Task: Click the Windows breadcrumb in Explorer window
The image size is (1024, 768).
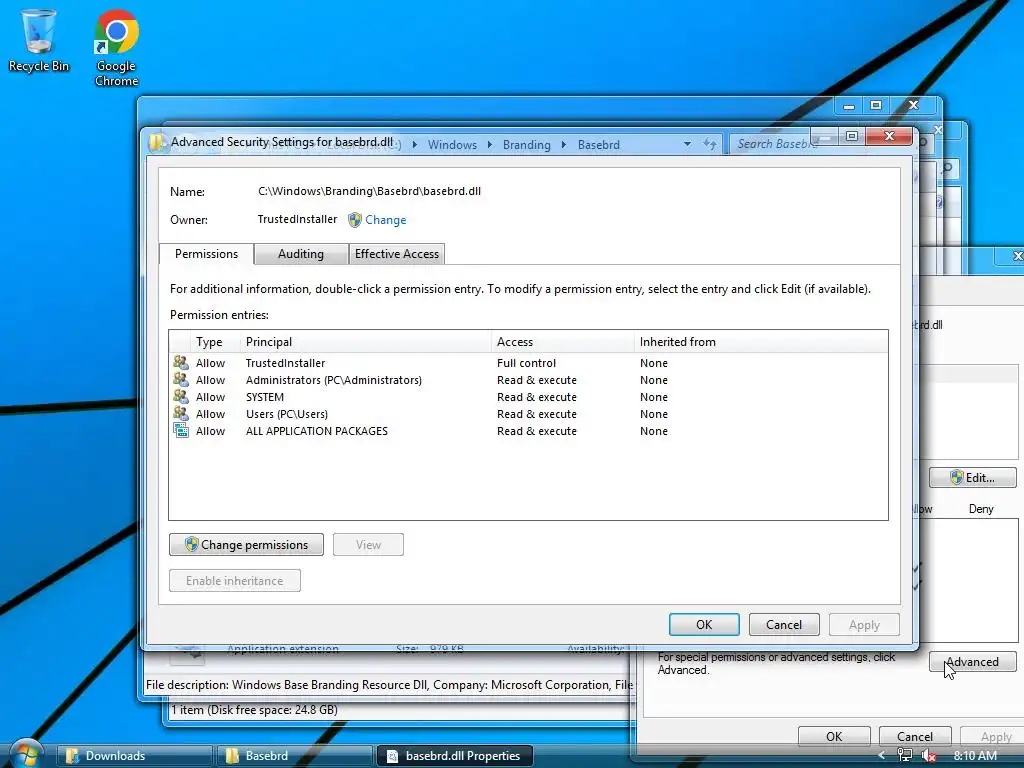Action: click(452, 145)
